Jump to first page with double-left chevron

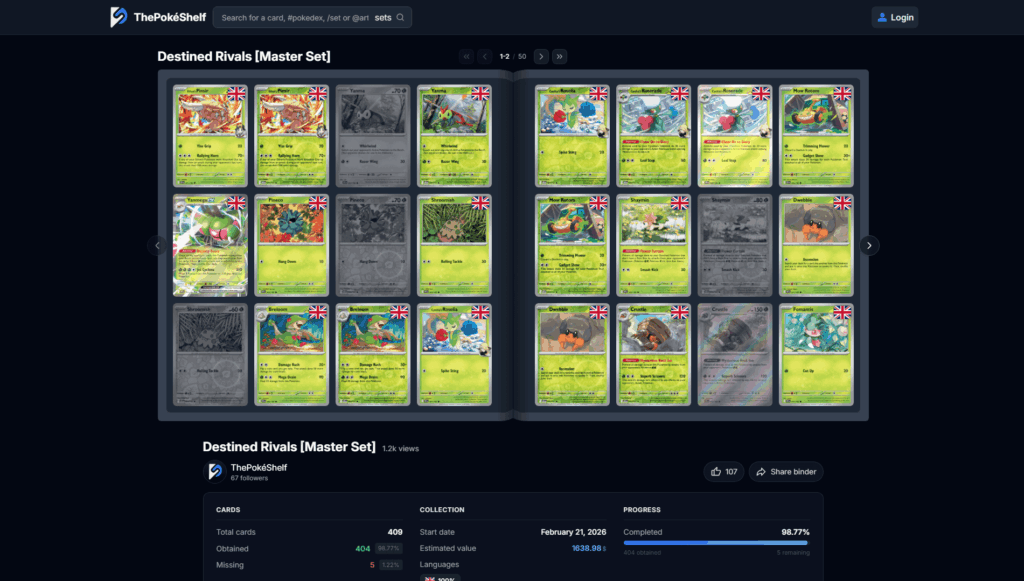click(x=466, y=56)
